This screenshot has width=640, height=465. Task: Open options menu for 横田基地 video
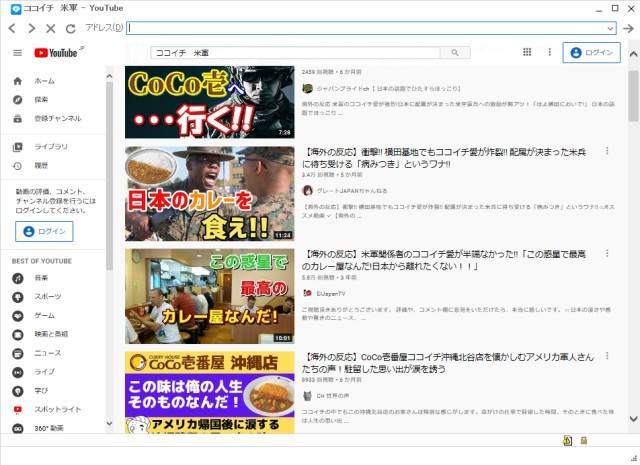tap(607, 151)
